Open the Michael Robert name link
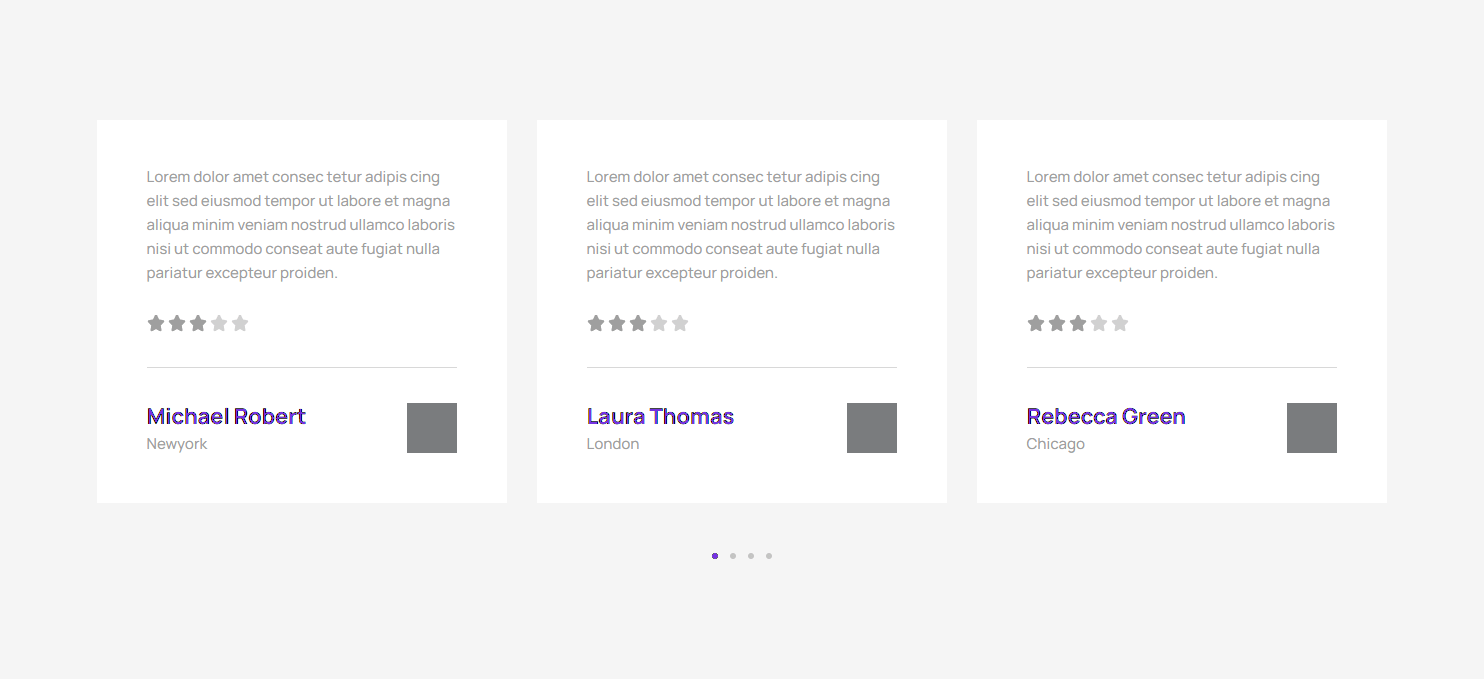Screen dimensions: 1484x679 (x=226, y=416)
